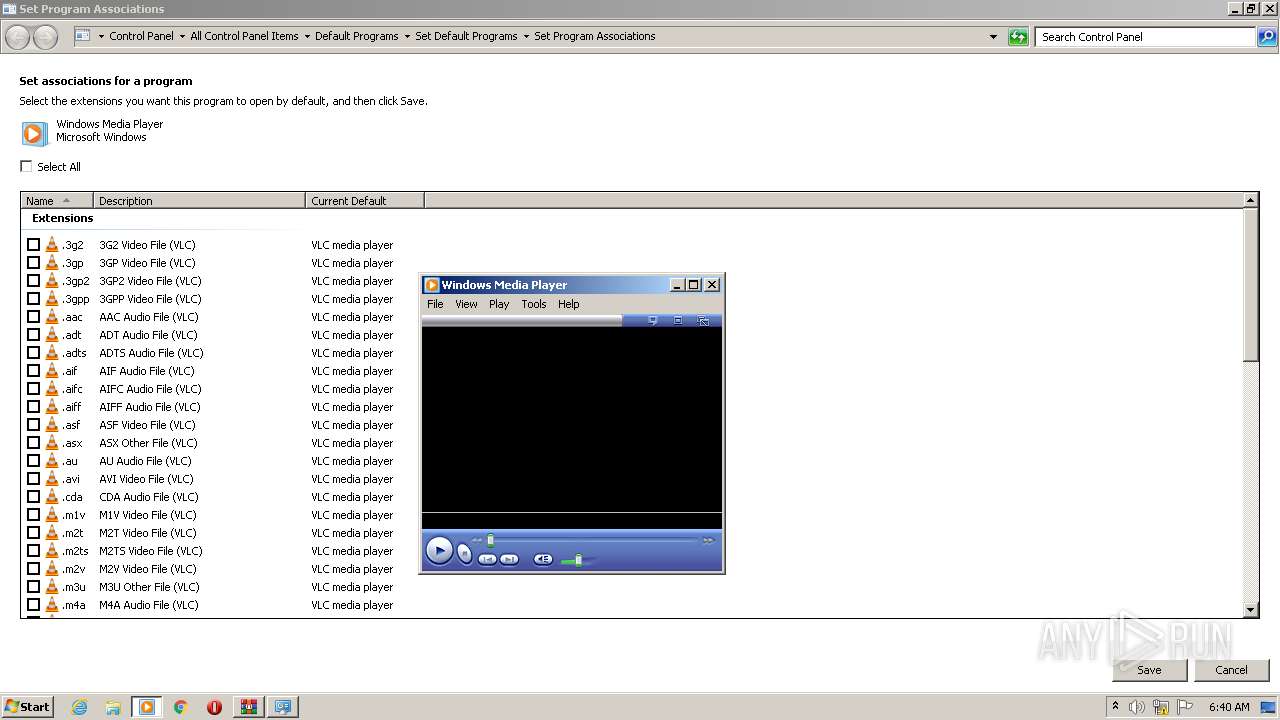This screenshot has height=720, width=1280.
Task: Open the Play menu in Media Player
Action: click(x=499, y=304)
